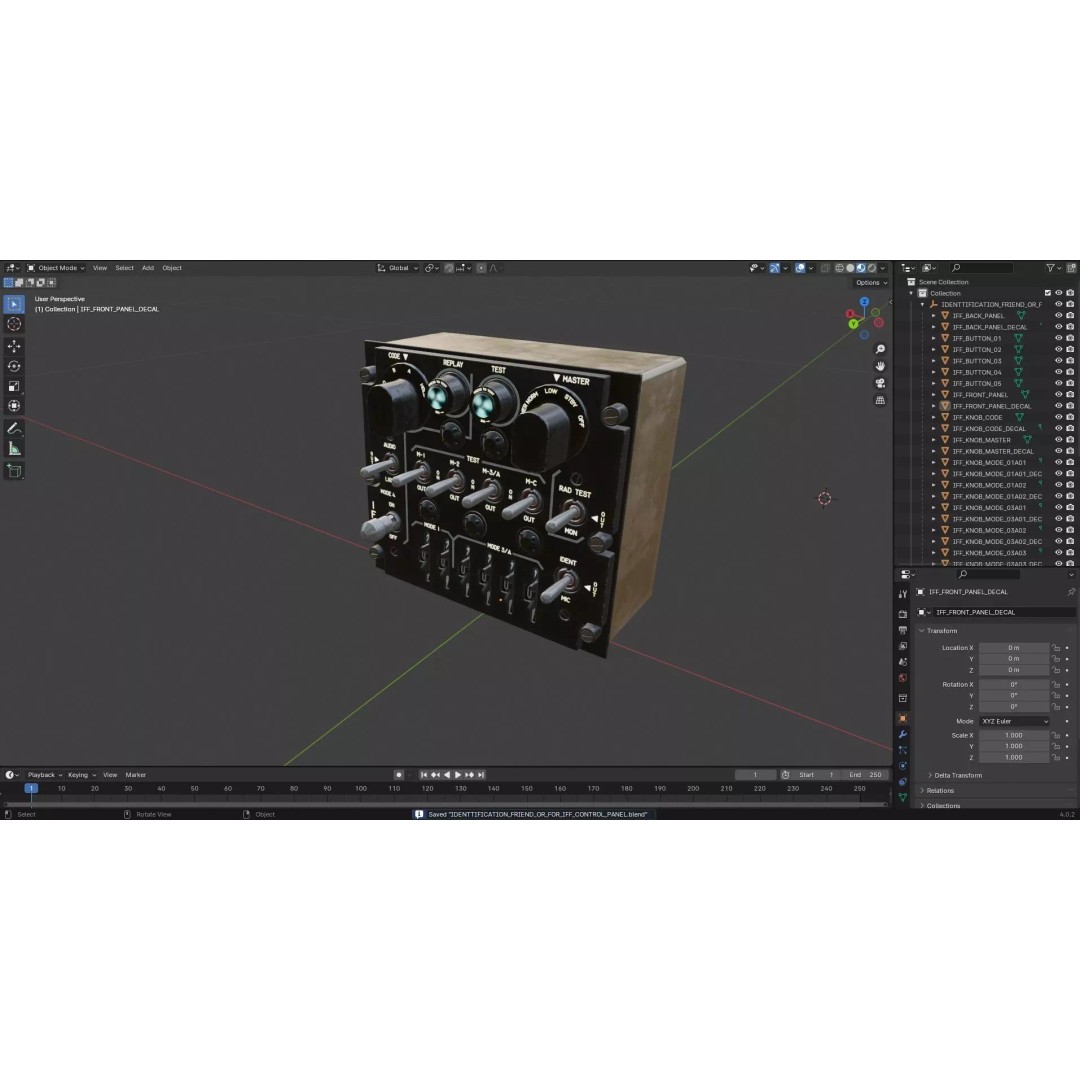The width and height of the screenshot is (1080, 1080).
Task: Enable the snap magnet in the header
Action: tap(446, 268)
